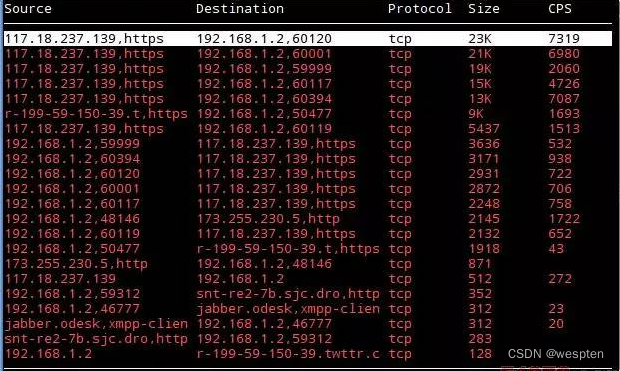Click the Size column header
The image size is (620, 371).
coord(484,9)
